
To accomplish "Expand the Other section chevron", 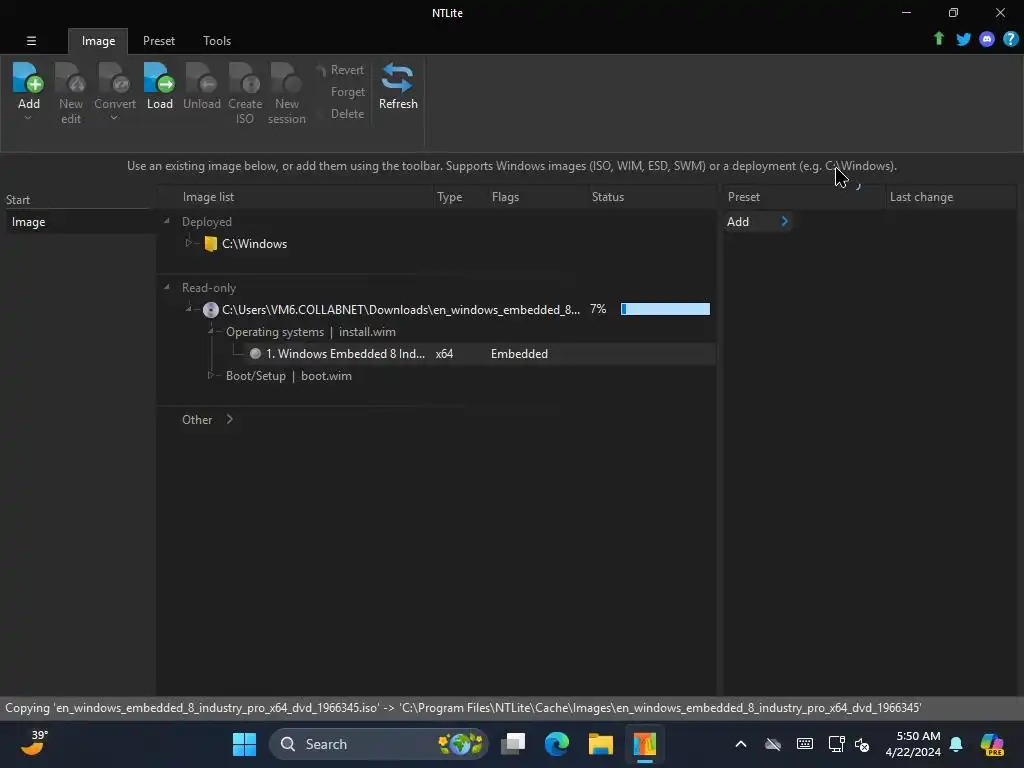I will click(230, 419).
